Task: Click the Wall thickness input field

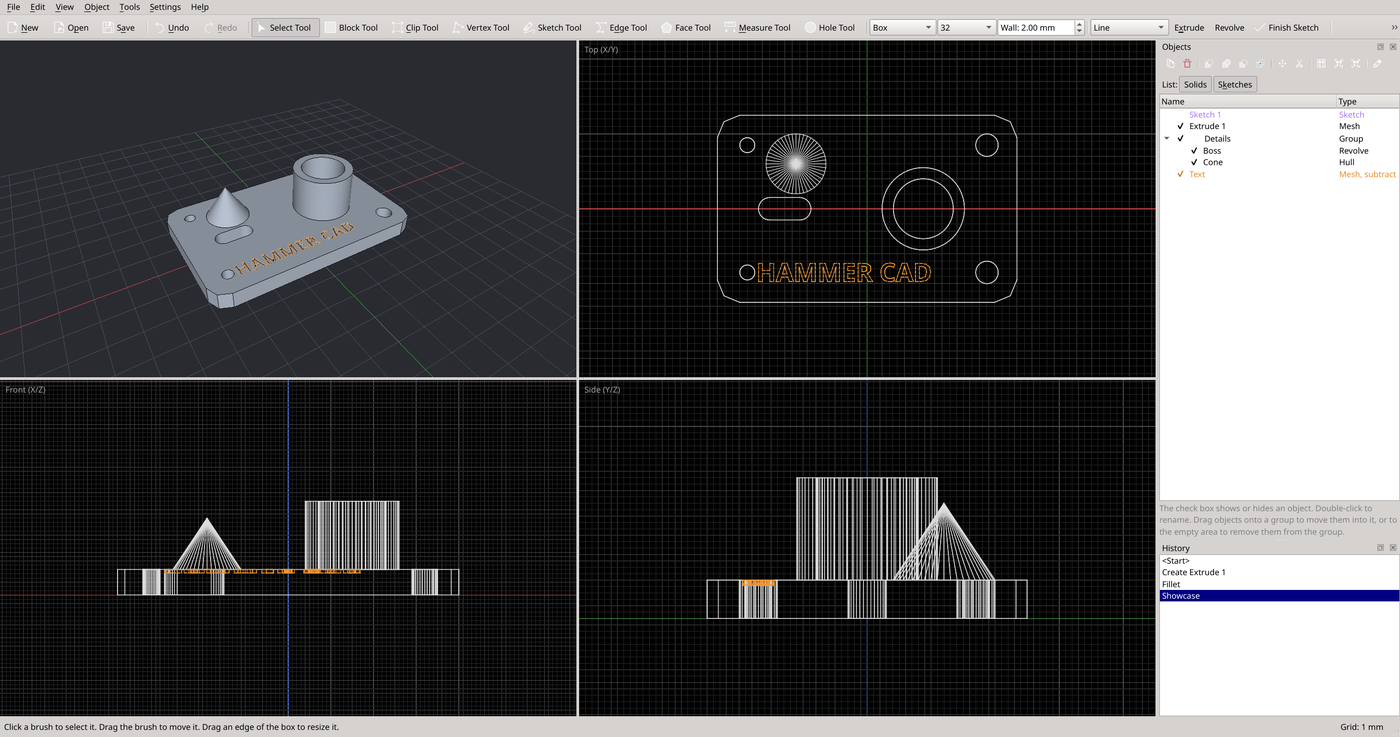Action: coord(1036,28)
